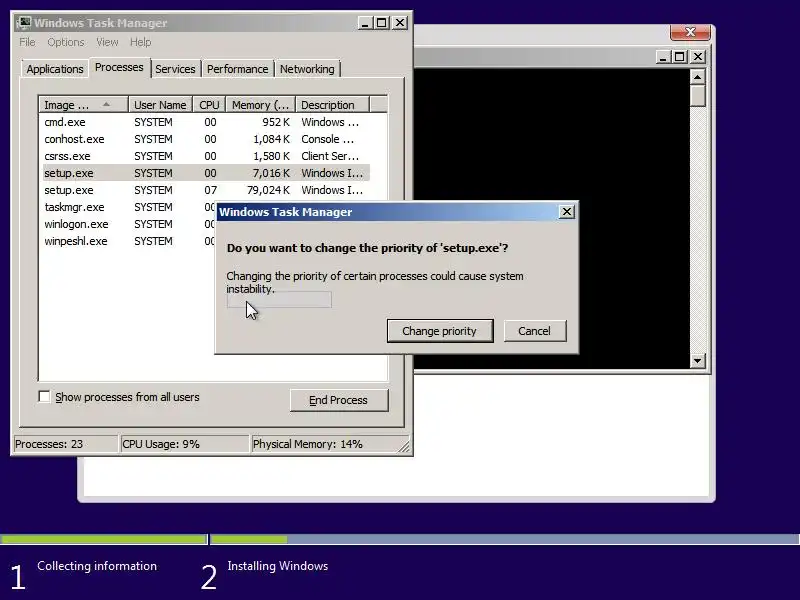Minimize the Task Manager window
Screen dimensions: 800x600
pos(365,23)
